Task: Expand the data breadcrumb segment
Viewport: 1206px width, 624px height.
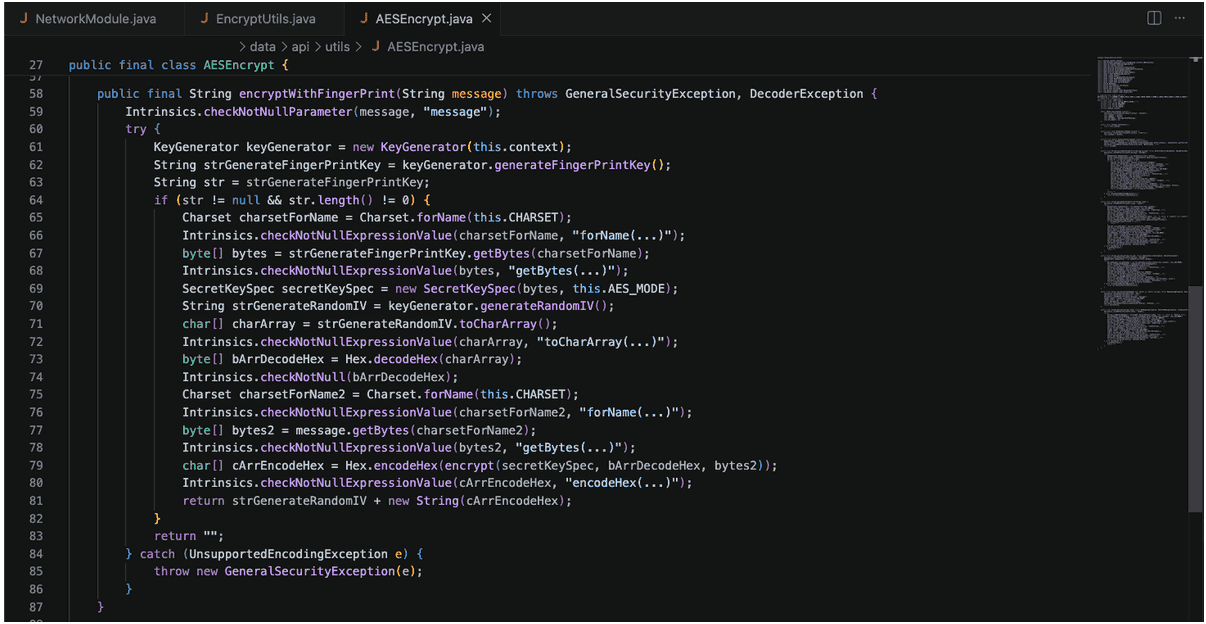Action: click(x=262, y=47)
